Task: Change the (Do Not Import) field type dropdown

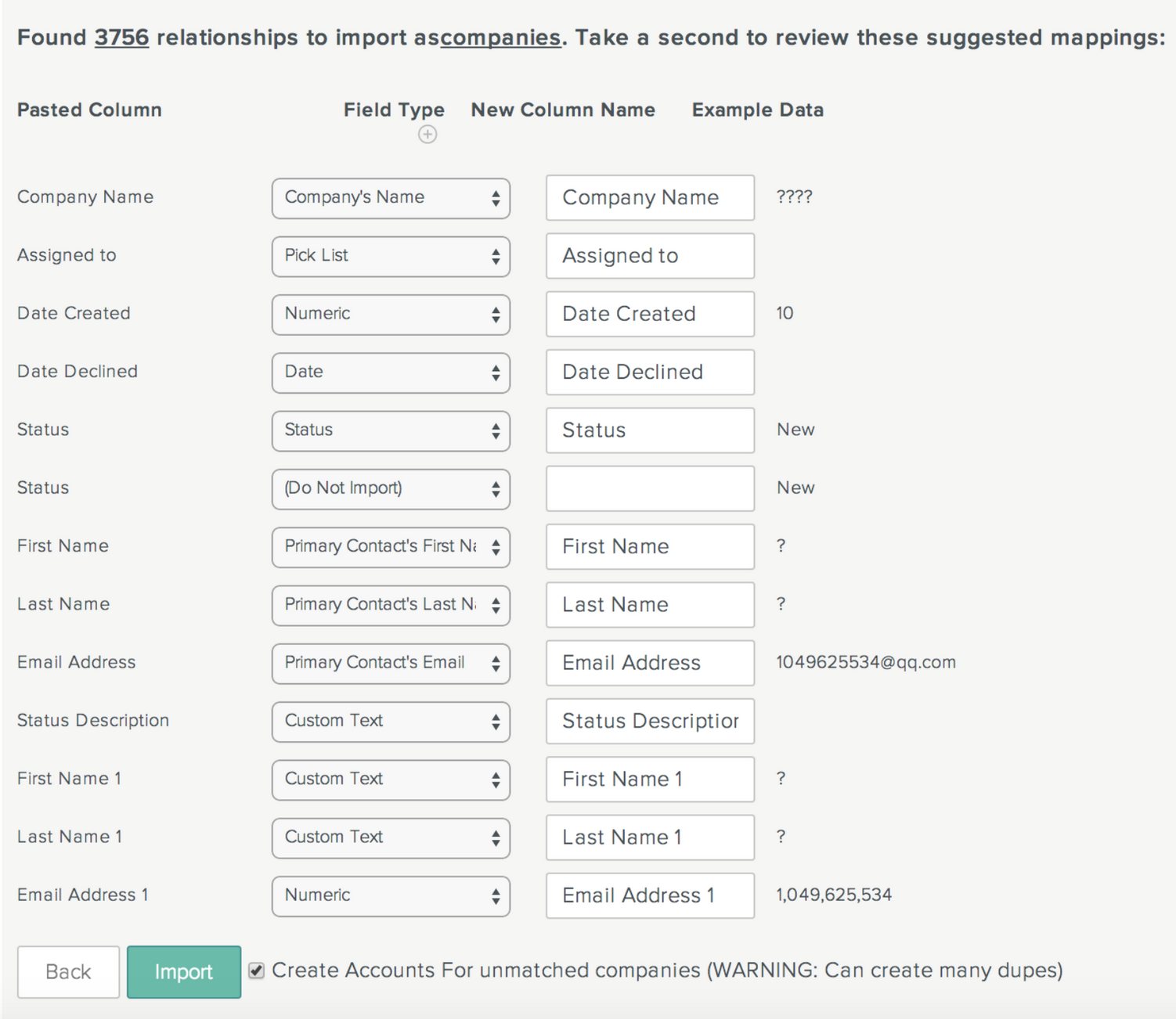Action: click(391, 489)
